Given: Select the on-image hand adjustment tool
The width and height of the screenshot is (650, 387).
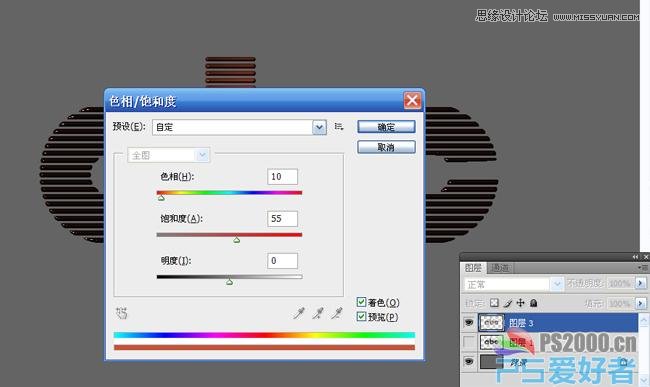Looking at the screenshot, I should coord(121,313).
